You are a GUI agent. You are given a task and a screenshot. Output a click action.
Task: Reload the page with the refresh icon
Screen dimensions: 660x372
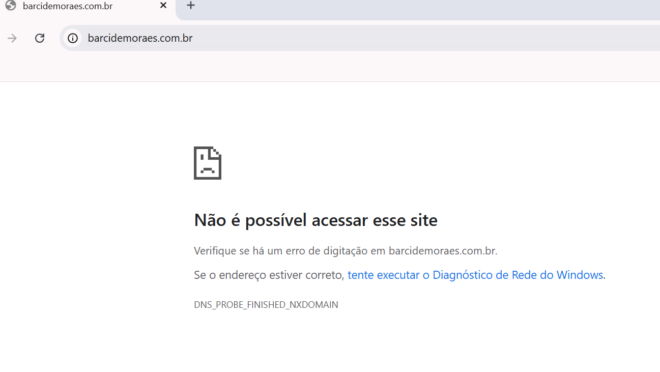(x=40, y=38)
